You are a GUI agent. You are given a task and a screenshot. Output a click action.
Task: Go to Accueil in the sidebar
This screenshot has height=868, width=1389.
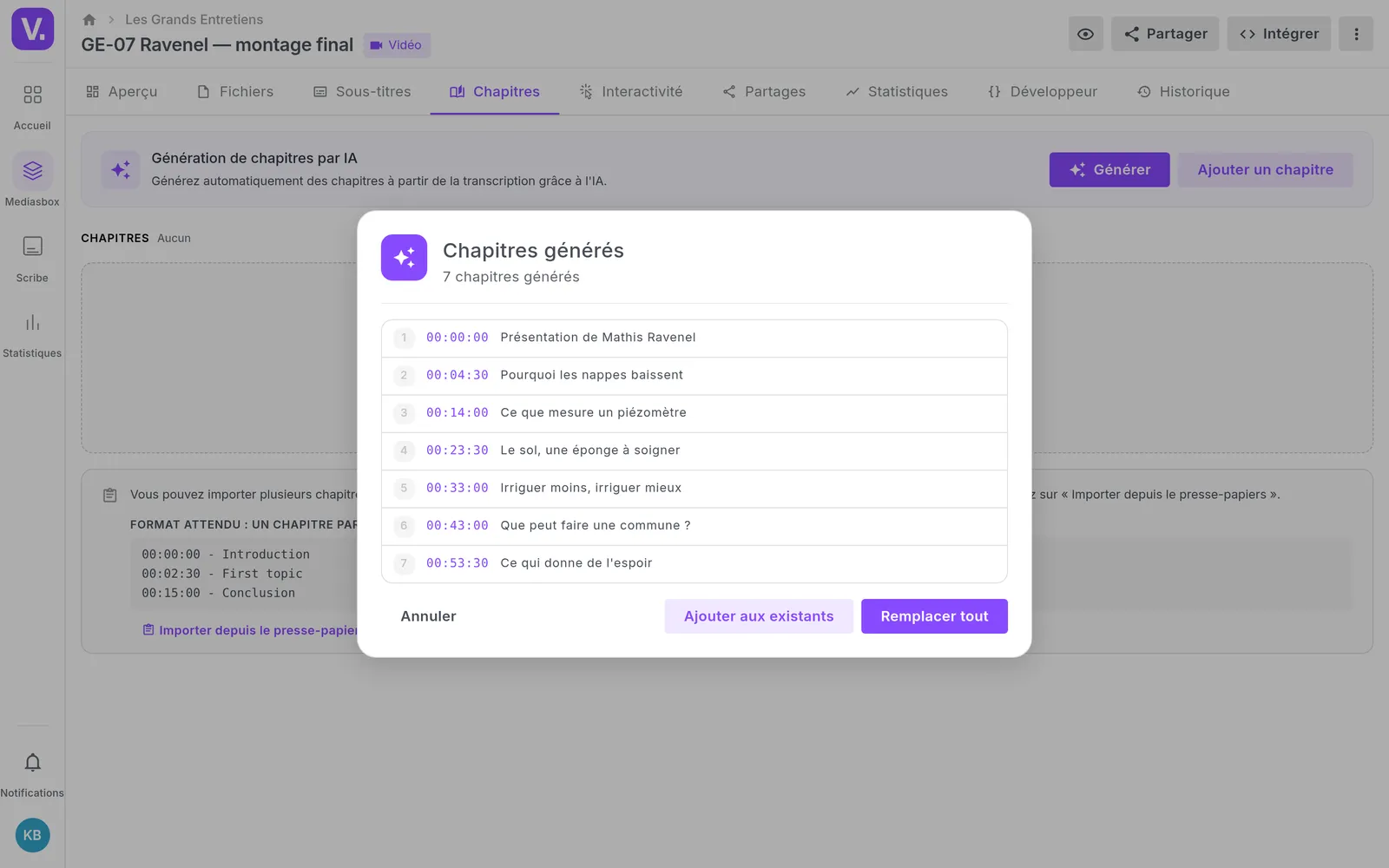[x=32, y=106]
